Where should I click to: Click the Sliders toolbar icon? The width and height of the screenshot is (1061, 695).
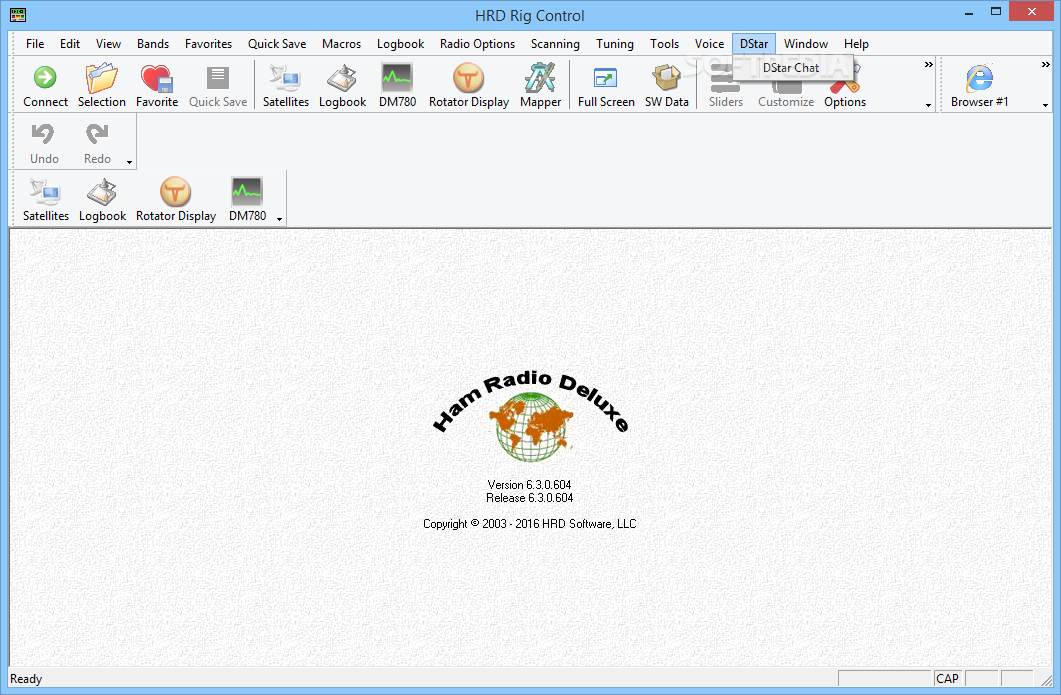(x=725, y=81)
